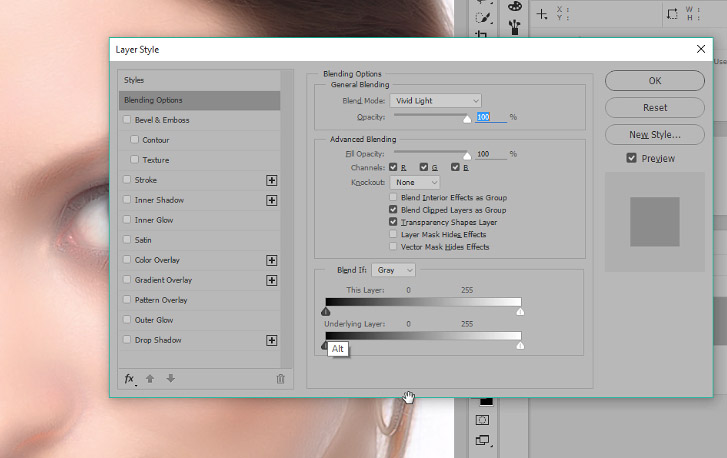The height and width of the screenshot is (458, 727).
Task: Duplicate Gradient Overlay using its plus icon
Action: [x=272, y=280]
